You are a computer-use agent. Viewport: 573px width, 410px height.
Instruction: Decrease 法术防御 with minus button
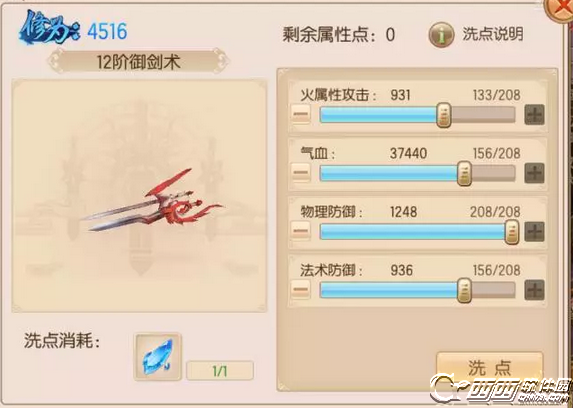(301, 290)
